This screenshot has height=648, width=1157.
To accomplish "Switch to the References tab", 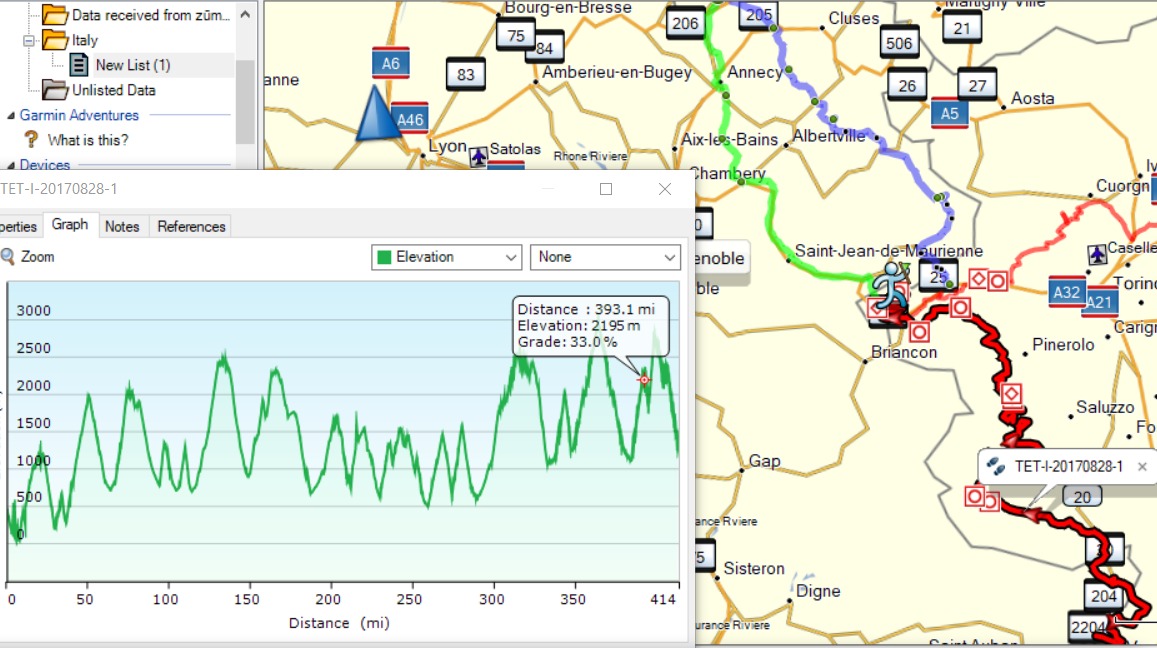I will pos(191,227).
